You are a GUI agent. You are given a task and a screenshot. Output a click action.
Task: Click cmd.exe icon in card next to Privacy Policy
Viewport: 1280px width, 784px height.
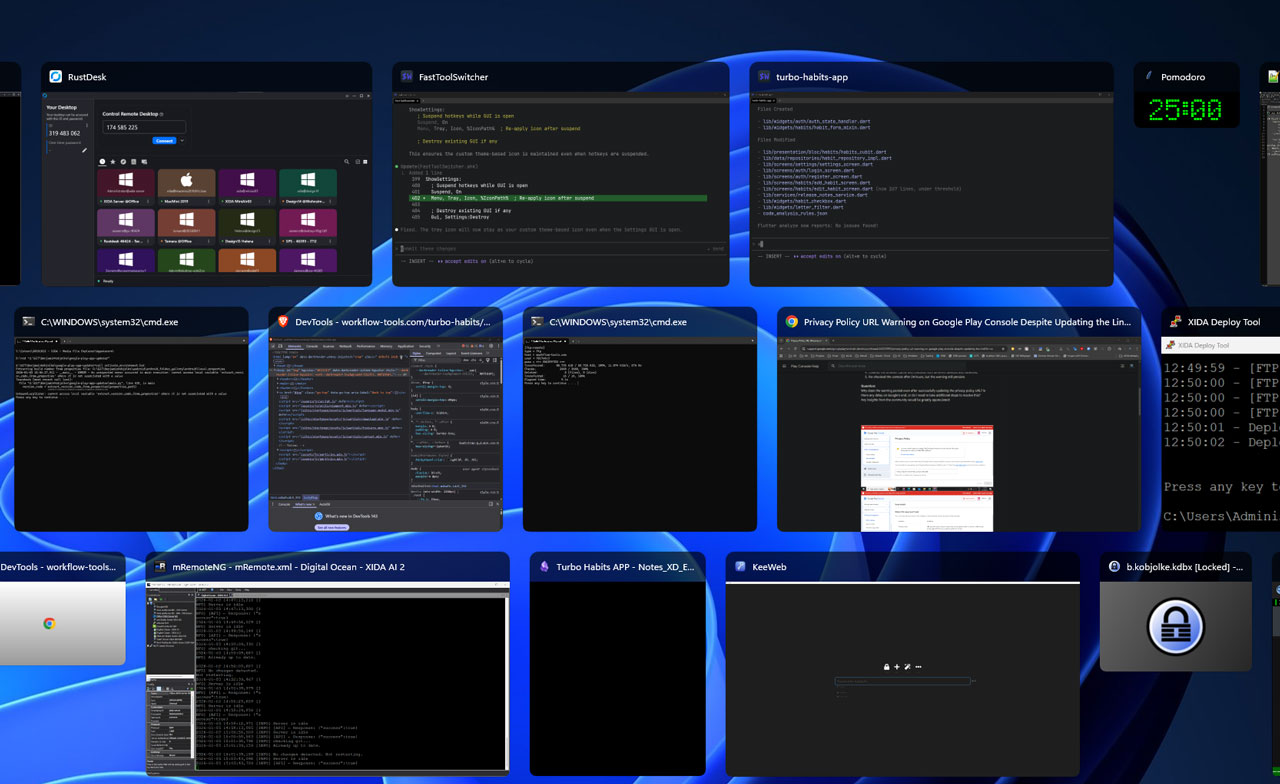point(537,322)
